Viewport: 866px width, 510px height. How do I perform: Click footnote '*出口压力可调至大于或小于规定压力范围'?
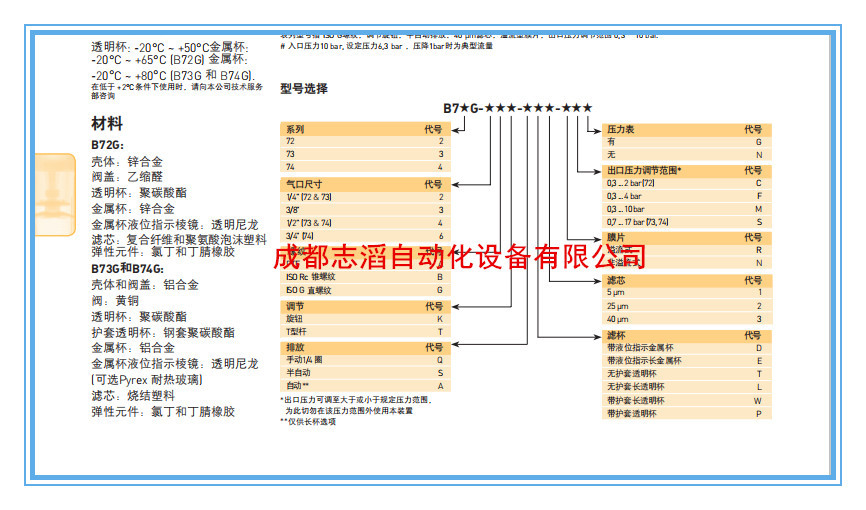356,399
